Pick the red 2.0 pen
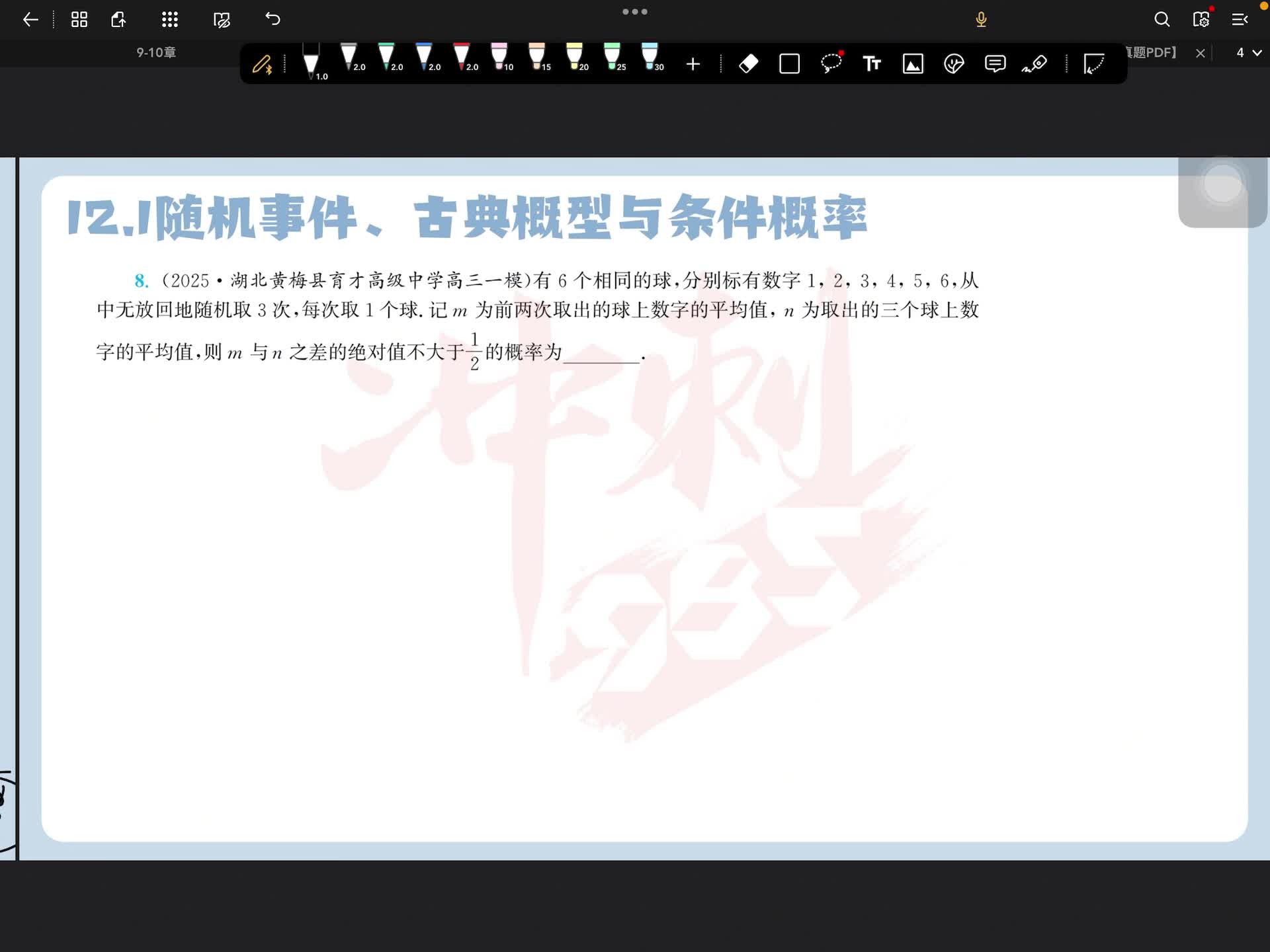1270x952 pixels. point(462,58)
